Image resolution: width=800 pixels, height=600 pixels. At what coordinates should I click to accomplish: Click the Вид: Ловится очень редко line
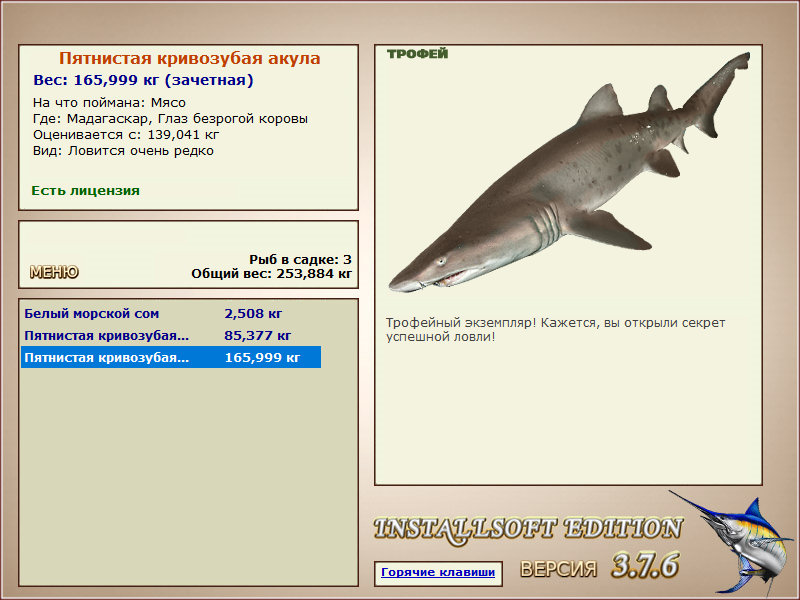123,151
